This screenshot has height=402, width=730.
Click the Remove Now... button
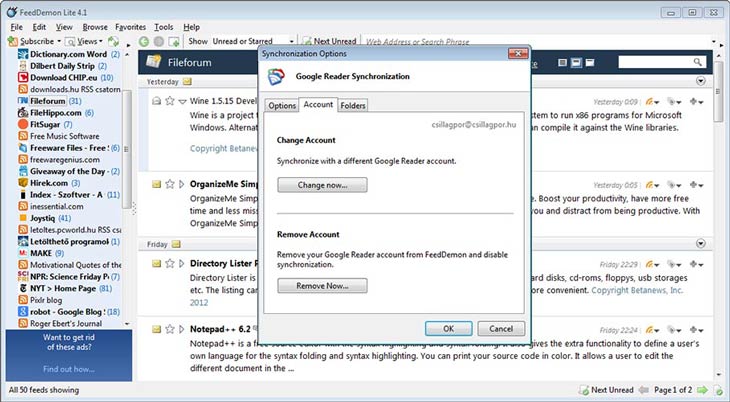click(x=322, y=286)
